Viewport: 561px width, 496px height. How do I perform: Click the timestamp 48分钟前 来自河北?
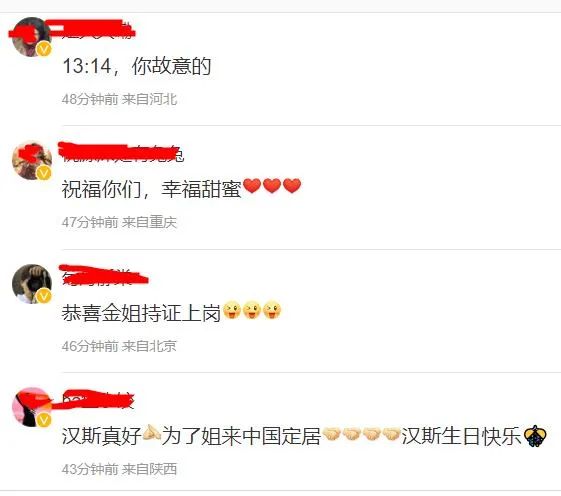click(119, 99)
